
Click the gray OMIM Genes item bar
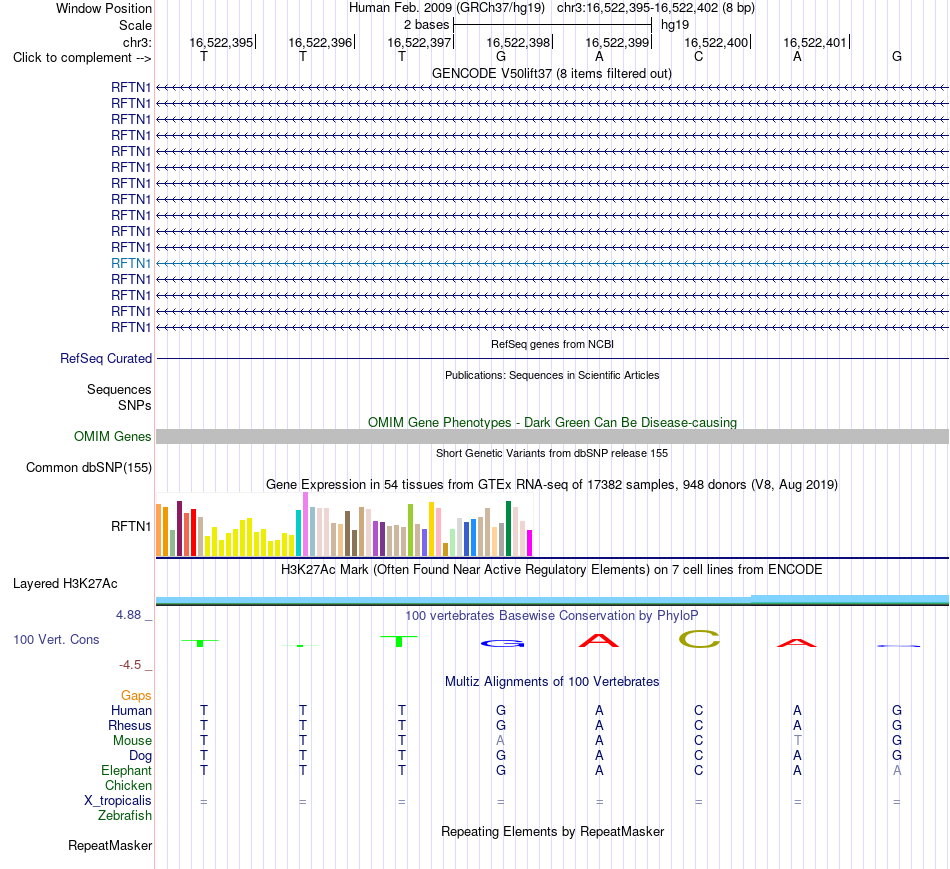tap(552, 436)
